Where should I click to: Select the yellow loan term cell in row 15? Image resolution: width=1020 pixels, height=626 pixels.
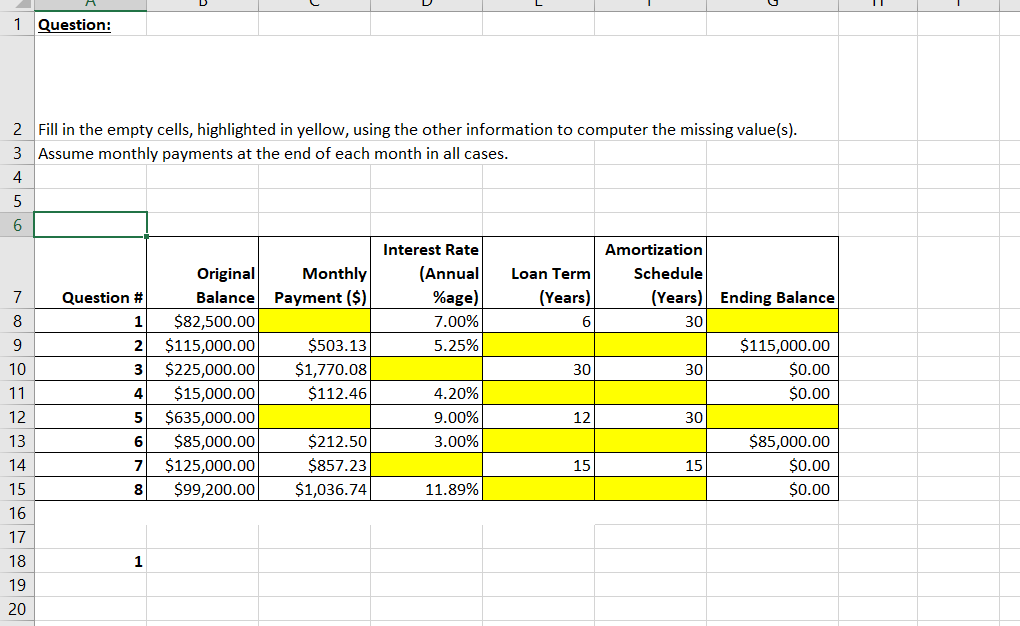(539, 489)
